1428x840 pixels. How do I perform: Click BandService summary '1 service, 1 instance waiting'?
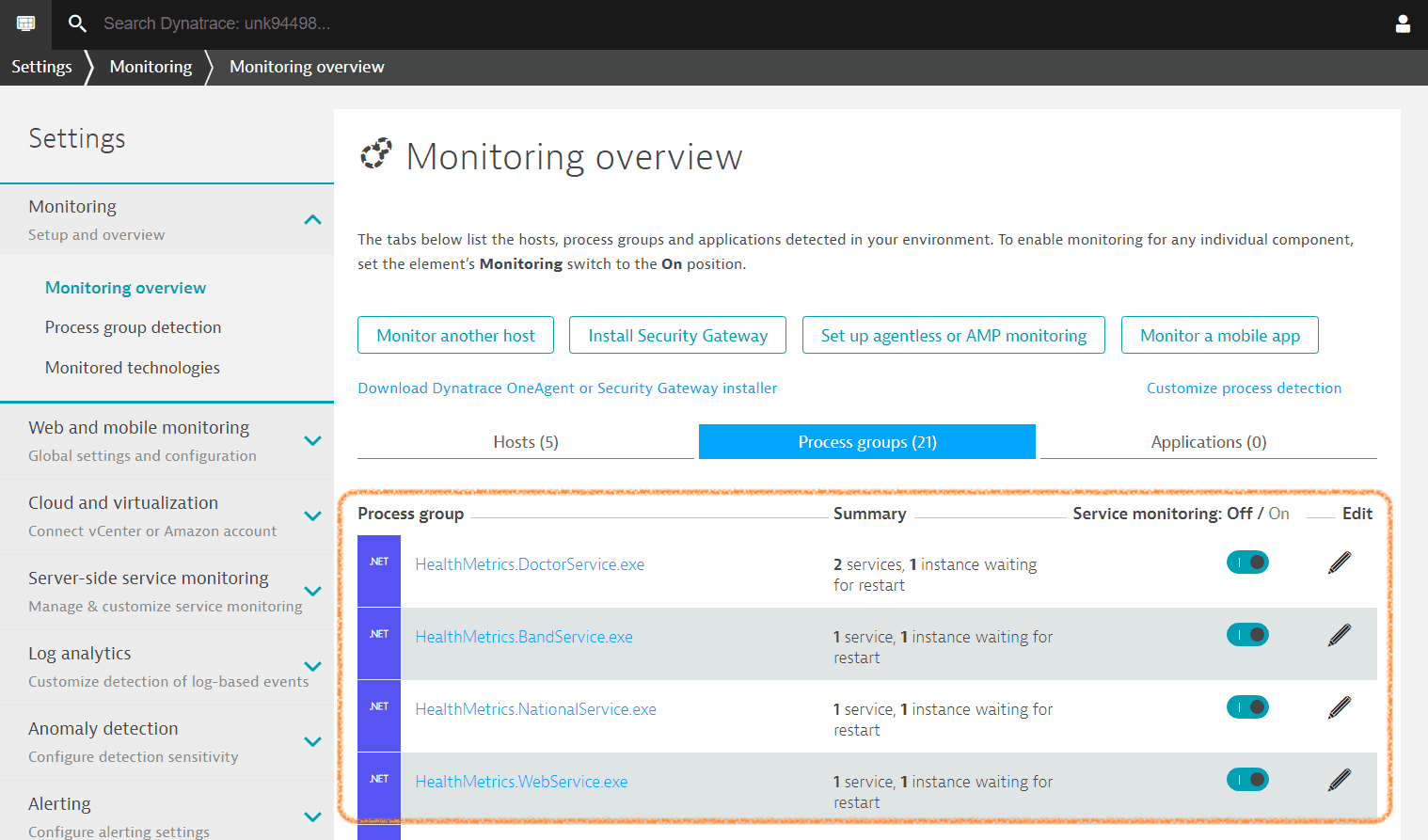click(x=943, y=647)
